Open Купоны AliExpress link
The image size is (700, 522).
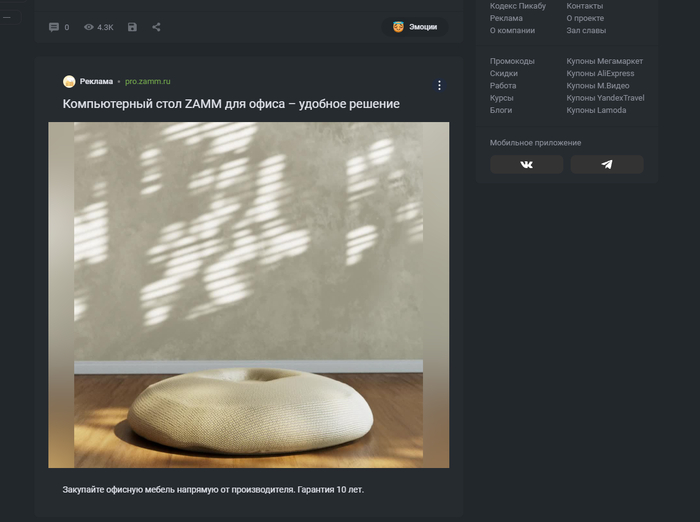coord(600,74)
